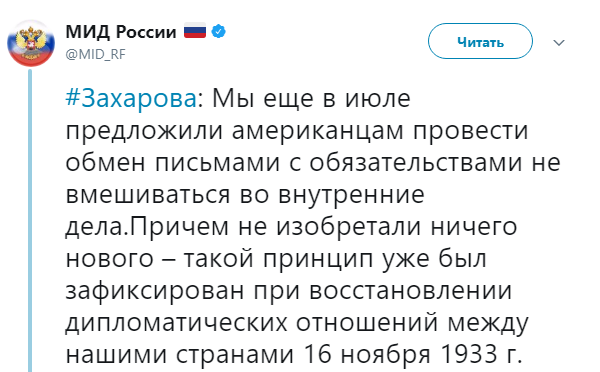Click the phrase Мы еще в июле

pyautogui.click(x=311, y=98)
